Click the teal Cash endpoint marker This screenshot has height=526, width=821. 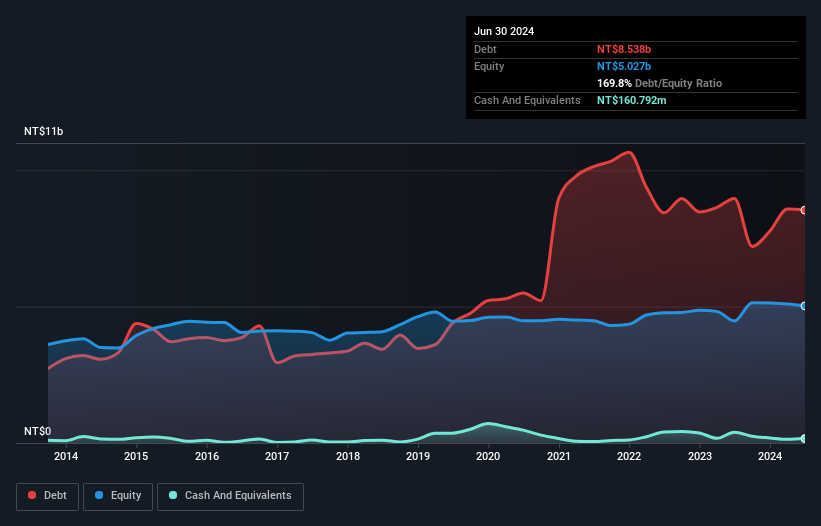pos(804,439)
